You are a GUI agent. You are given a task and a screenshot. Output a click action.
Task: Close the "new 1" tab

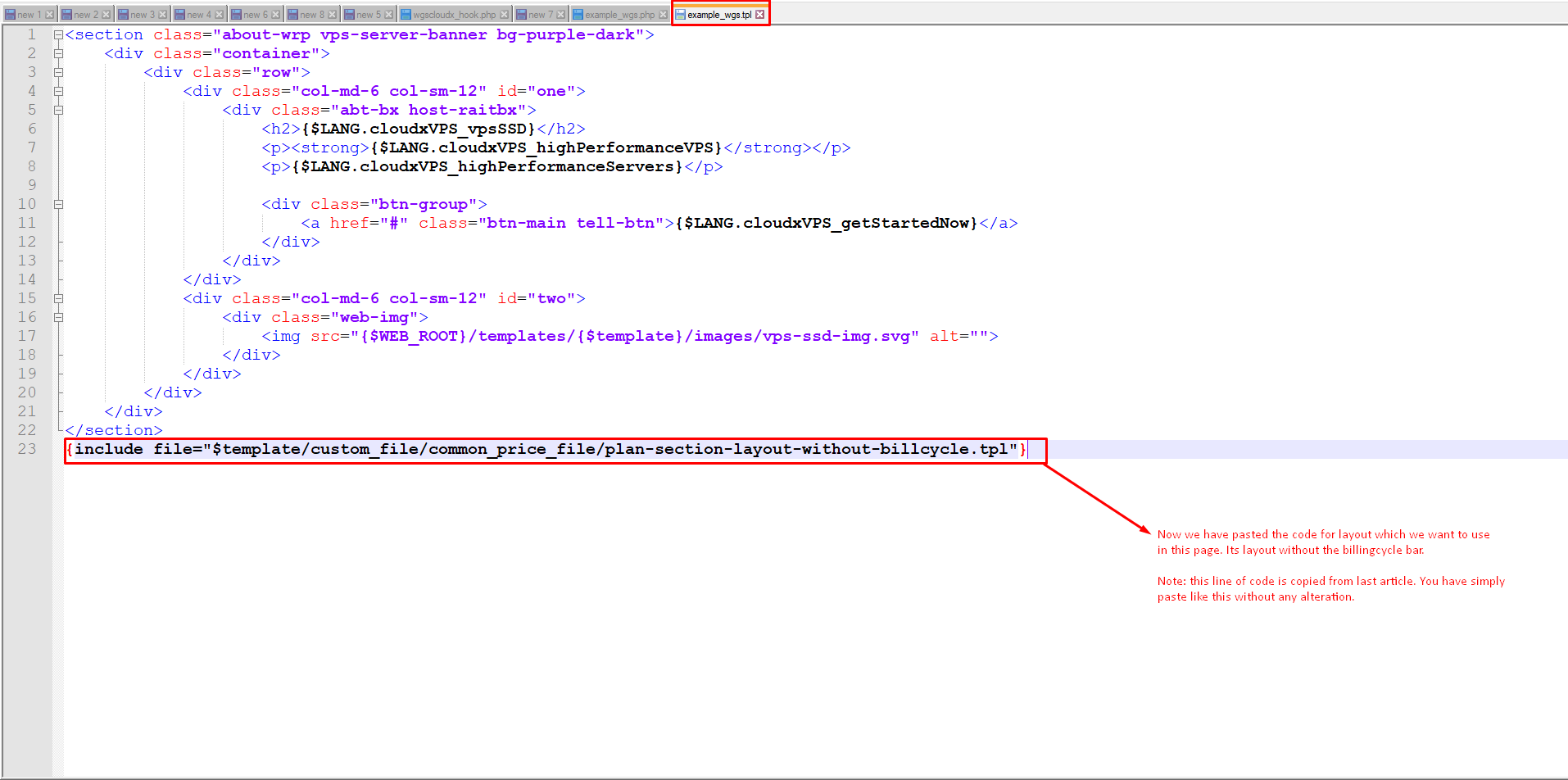tap(50, 15)
